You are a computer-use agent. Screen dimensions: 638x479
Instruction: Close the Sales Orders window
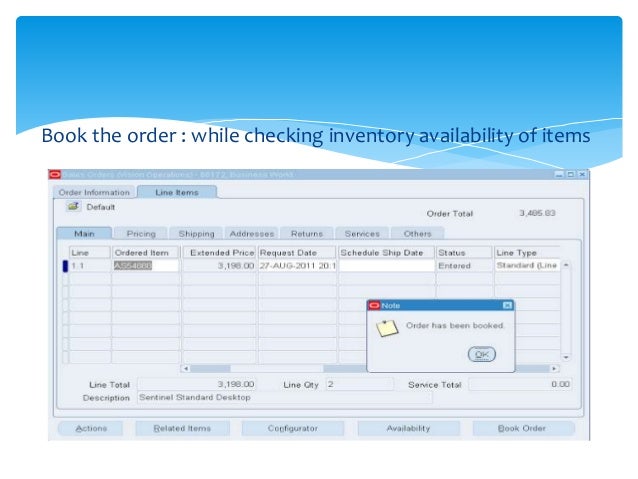tap(582, 174)
